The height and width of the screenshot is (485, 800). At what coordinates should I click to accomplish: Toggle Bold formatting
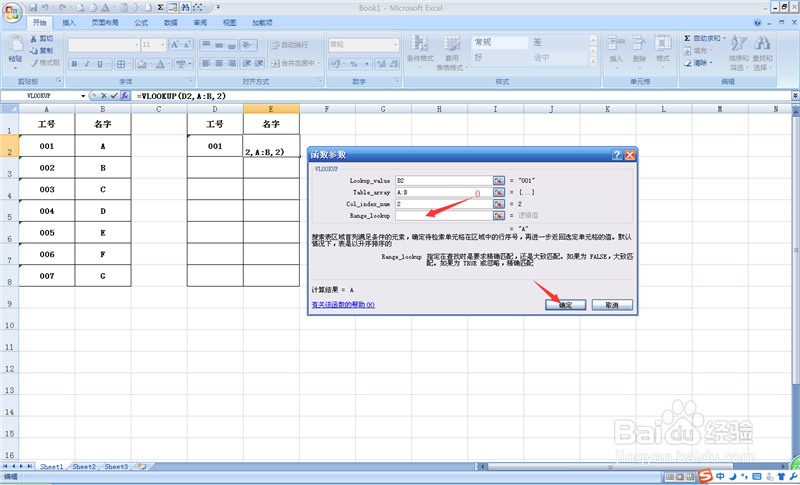pyautogui.click(x=74, y=64)
